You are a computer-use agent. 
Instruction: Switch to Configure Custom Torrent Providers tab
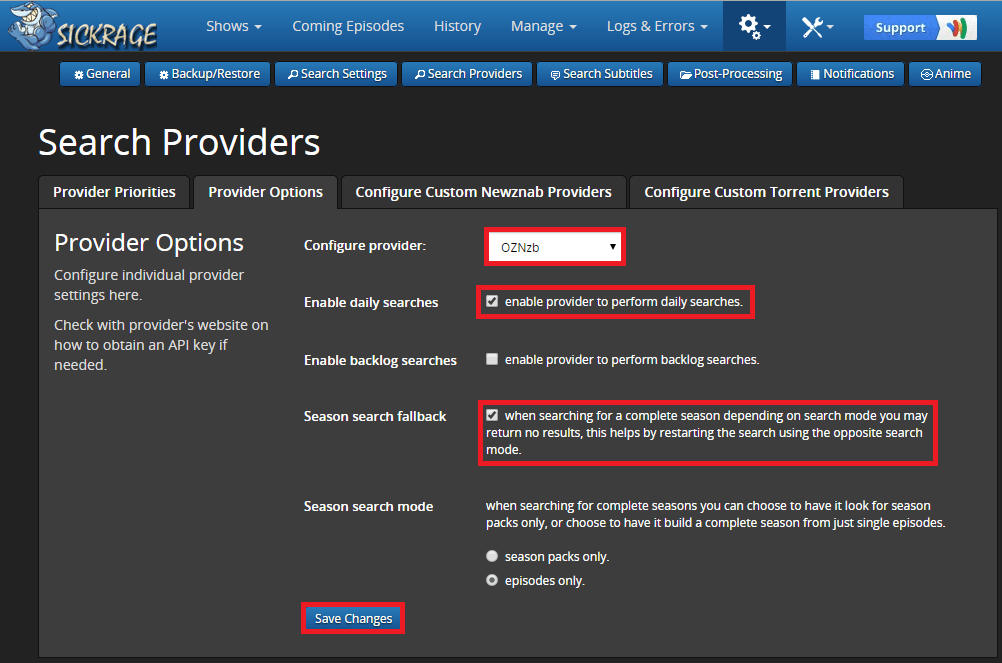click(x=766, y=192)
